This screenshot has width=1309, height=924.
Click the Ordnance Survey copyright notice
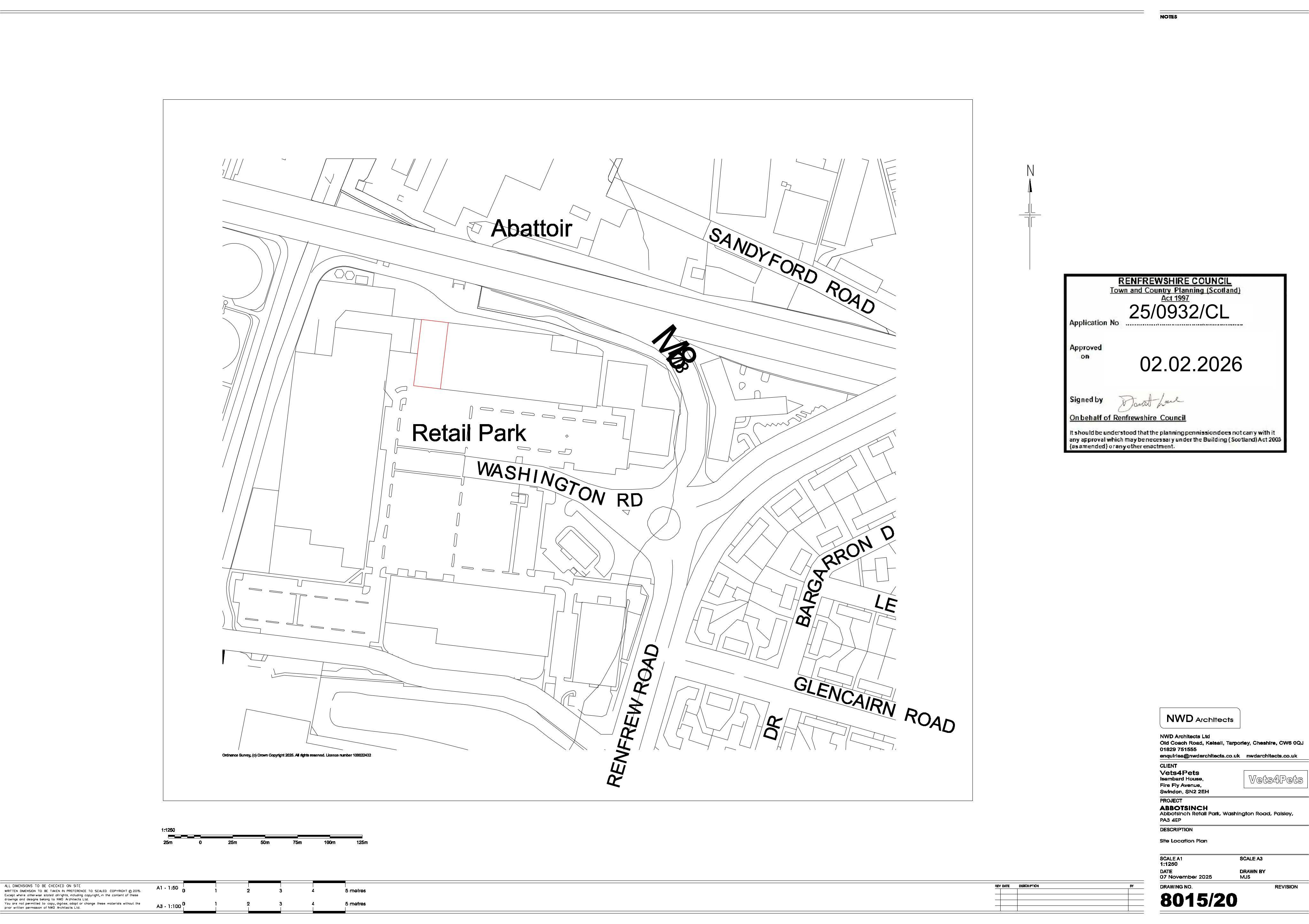tap(297, 755)
